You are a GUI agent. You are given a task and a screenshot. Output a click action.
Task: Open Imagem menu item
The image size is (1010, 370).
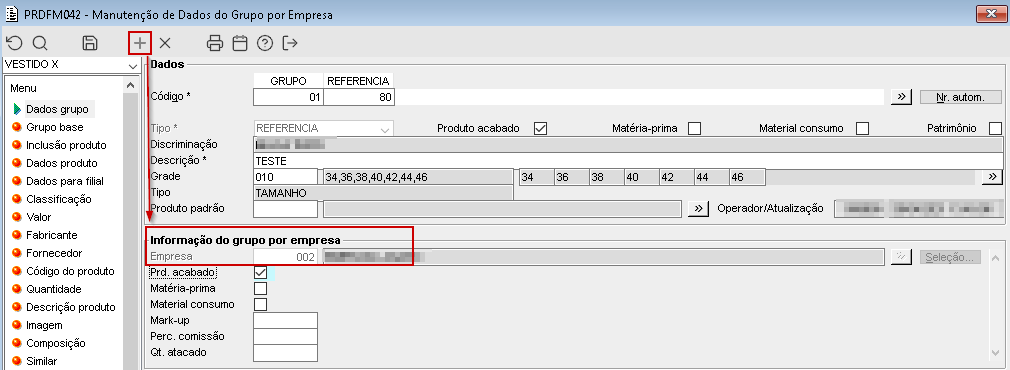(x=44, y=326)
